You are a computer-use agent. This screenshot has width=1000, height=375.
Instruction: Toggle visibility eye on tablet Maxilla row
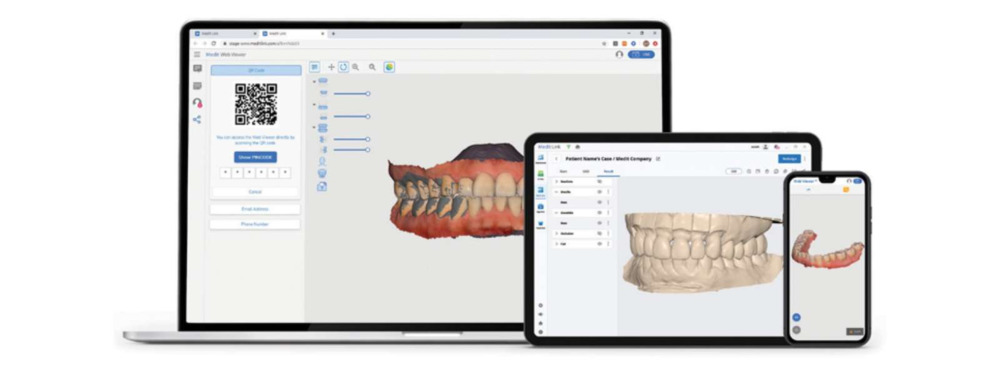(599, 192)
